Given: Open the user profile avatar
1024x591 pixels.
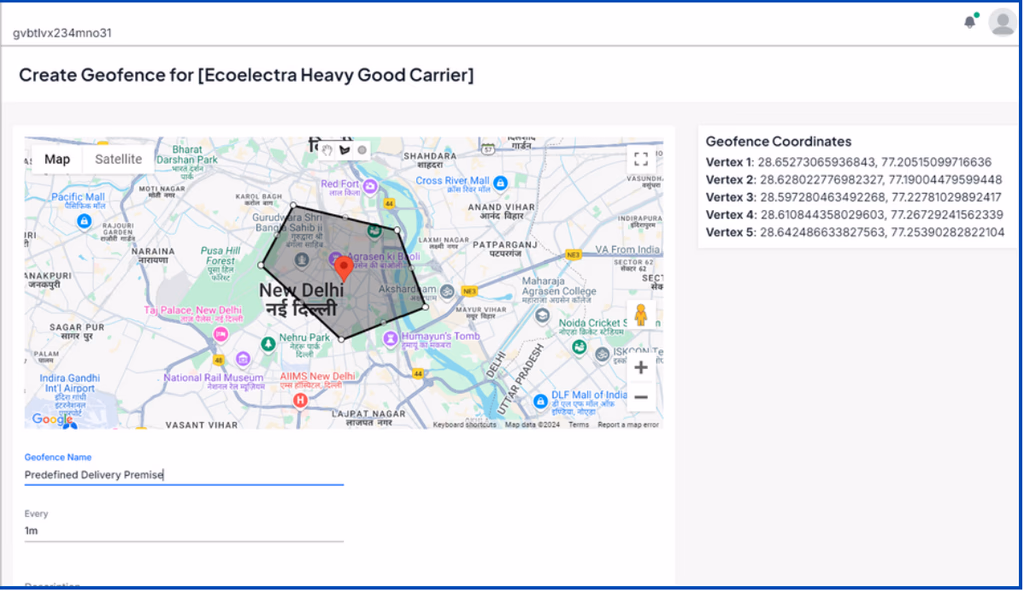Looking at the screenshot, I should 1002,22.
